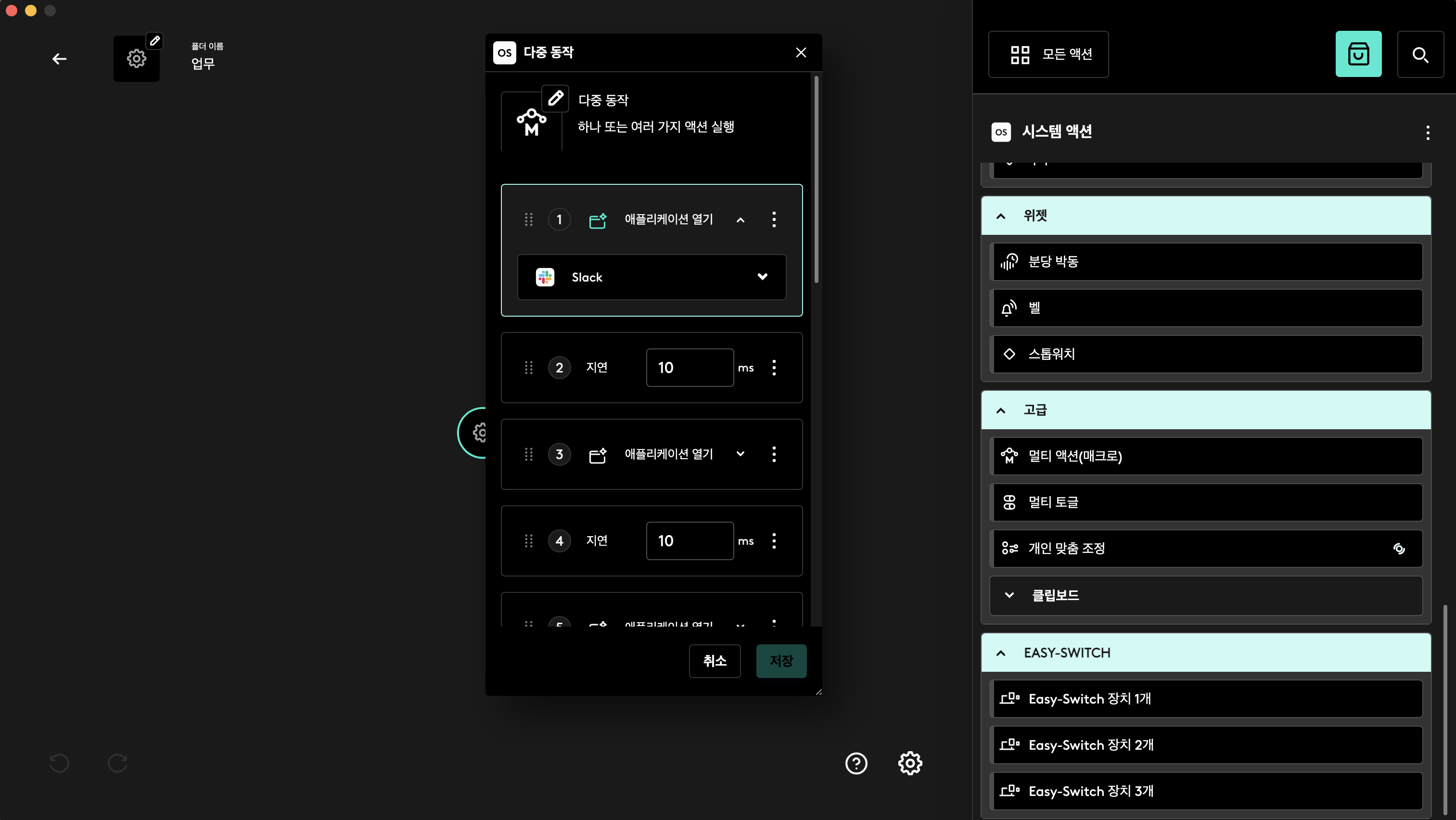
Task: Click the edit pencil on the folder icon
Action: [155, 41]
